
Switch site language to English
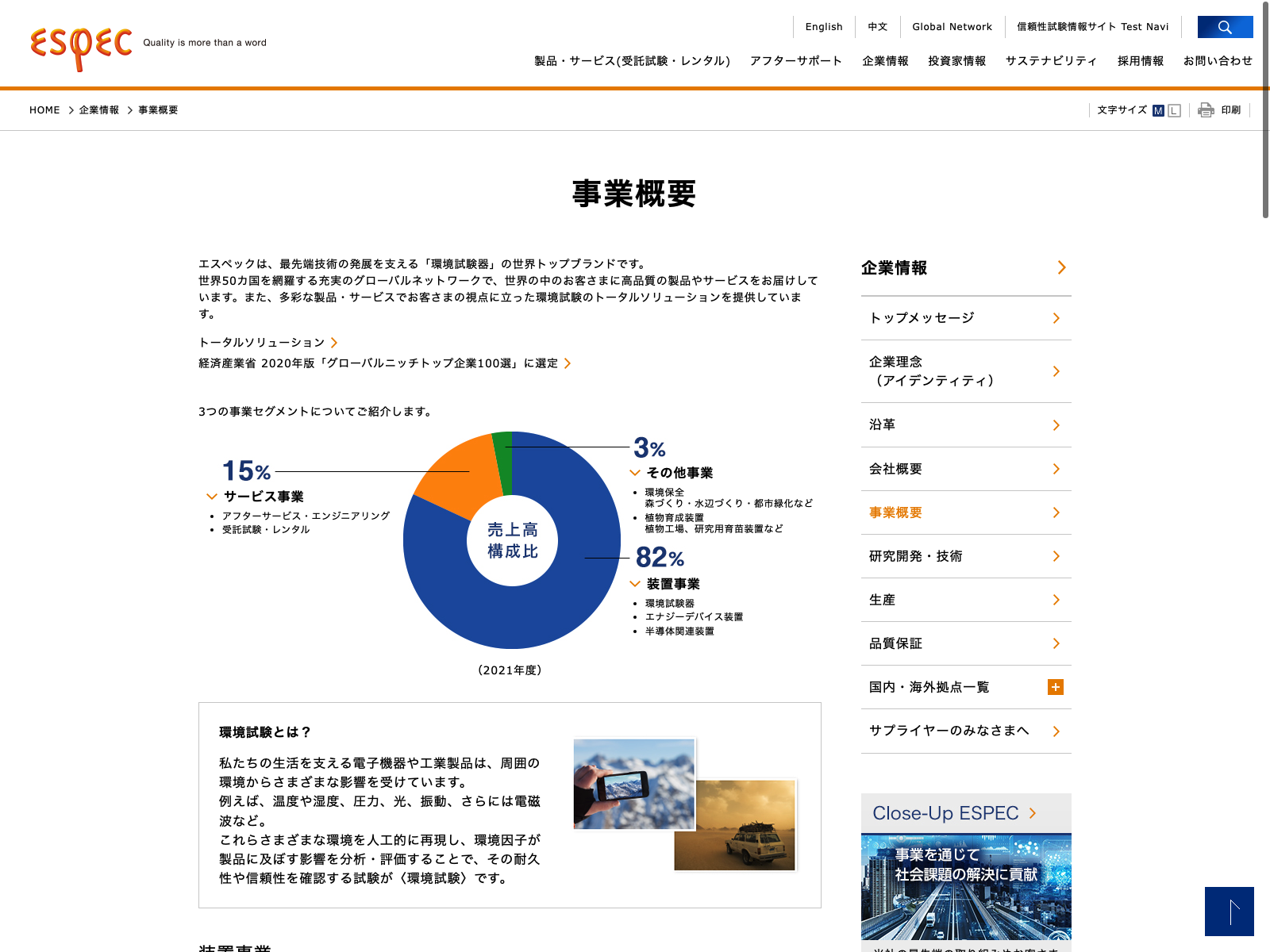click(x=823, y=27)
